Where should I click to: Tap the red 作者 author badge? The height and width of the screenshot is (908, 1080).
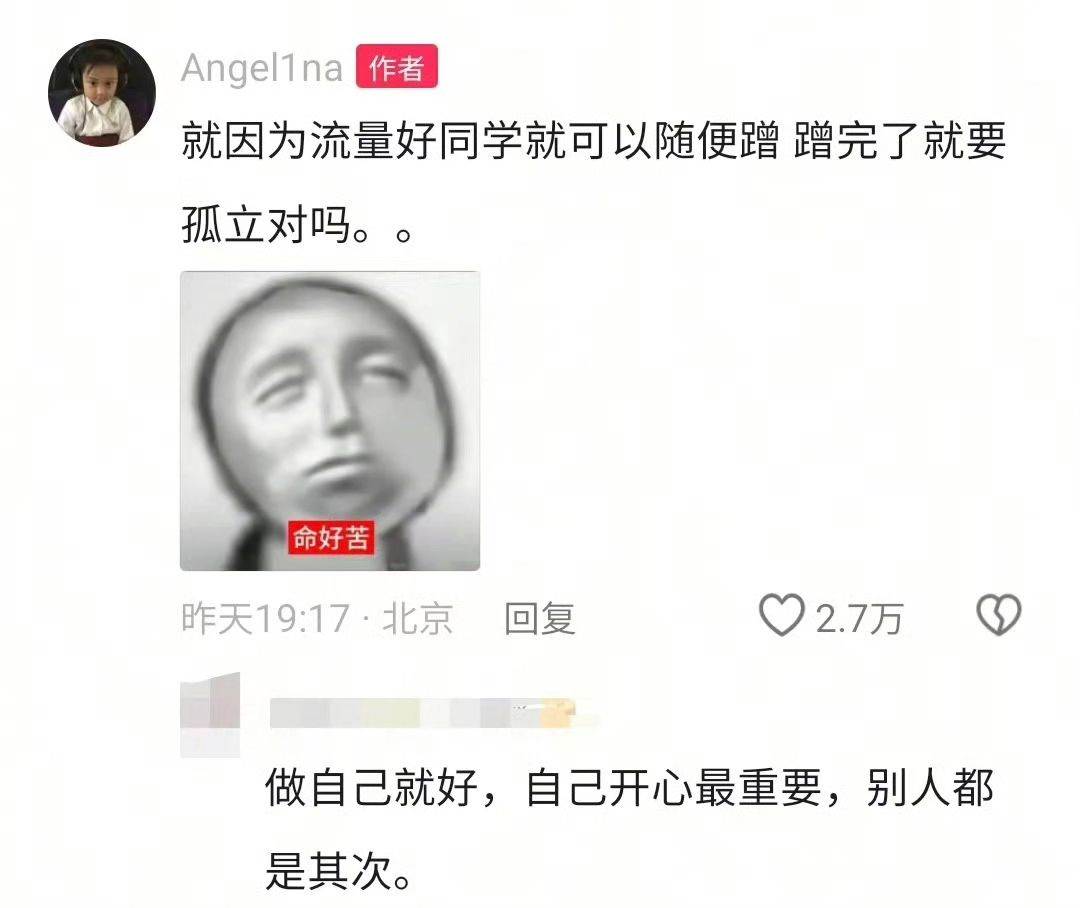click(397, 66)
